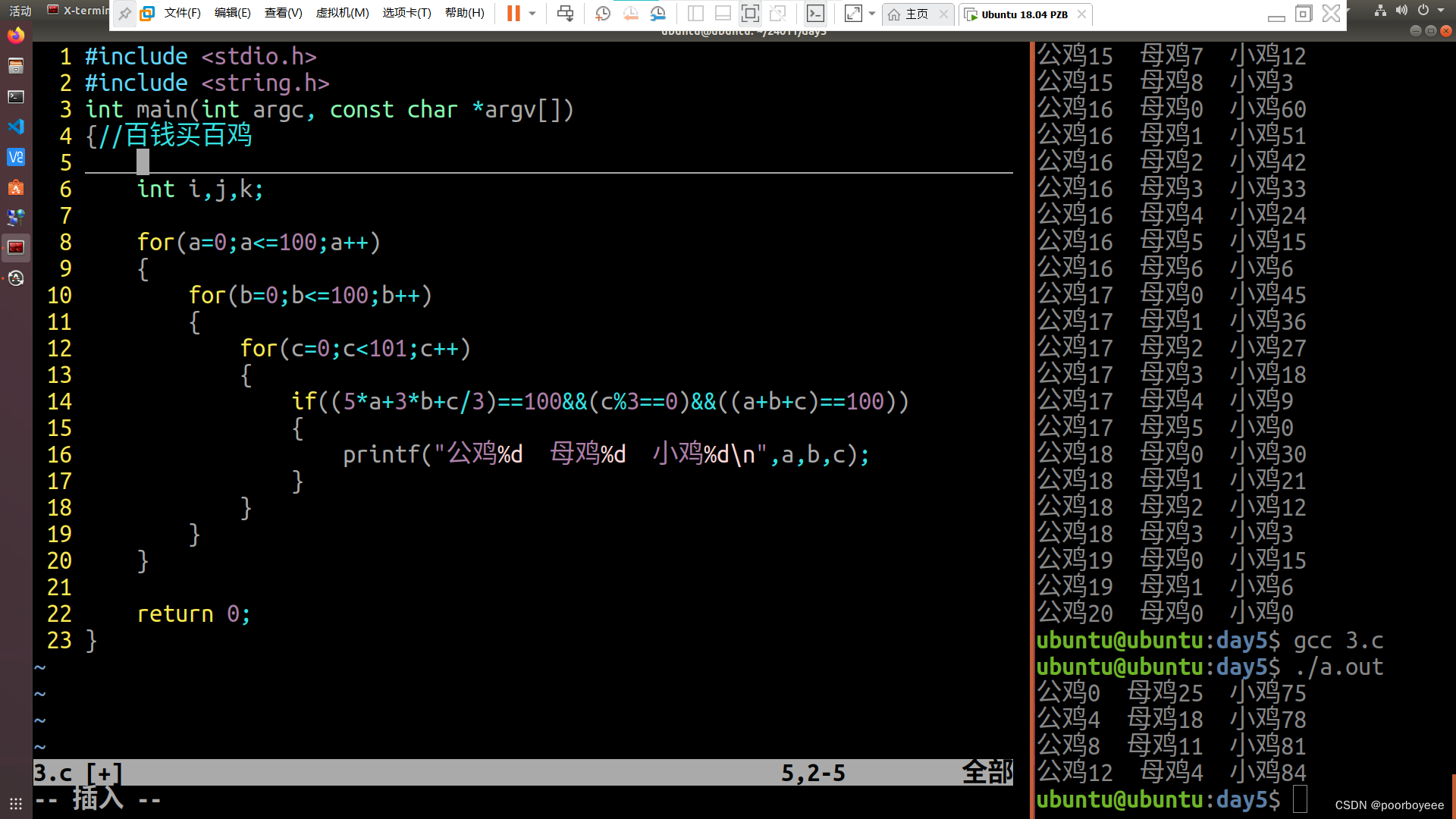Take a snapshot of the VM

(x=603, y=14)
